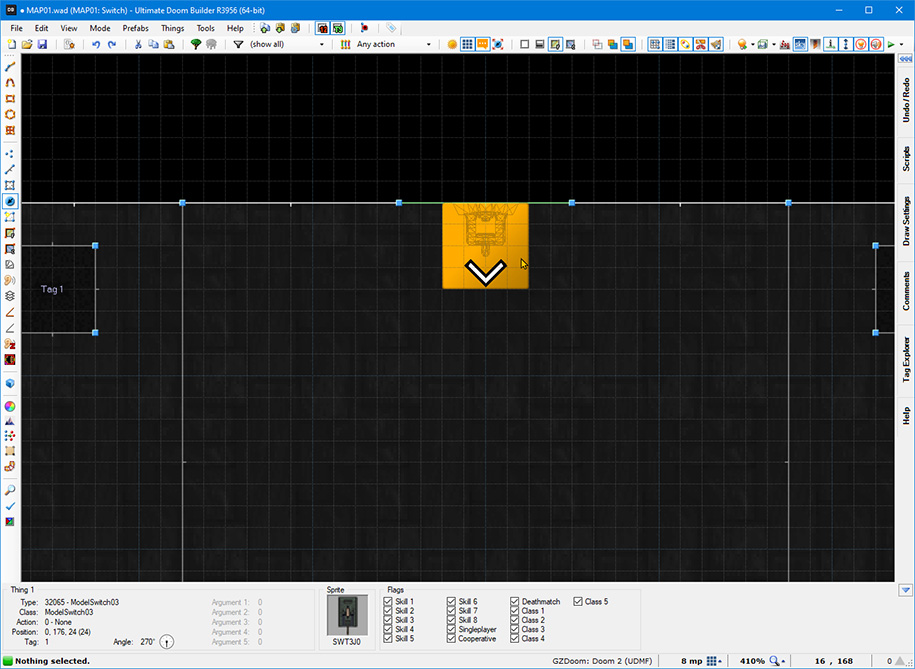
Task: Toggle the Deathmatch flag checkbox
Action: pyautogui.click(x=515, y=602)
